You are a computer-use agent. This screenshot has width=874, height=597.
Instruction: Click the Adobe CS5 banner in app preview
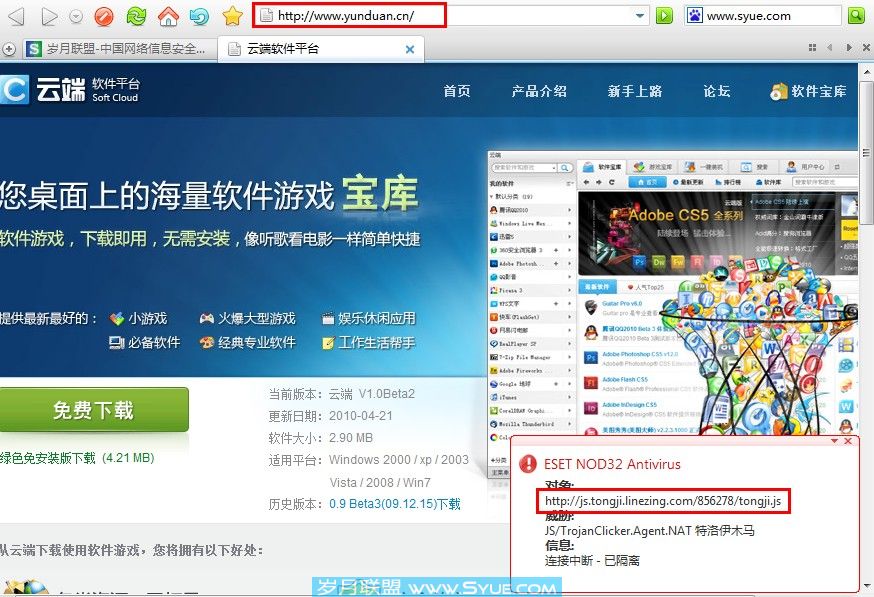point(717,232)
